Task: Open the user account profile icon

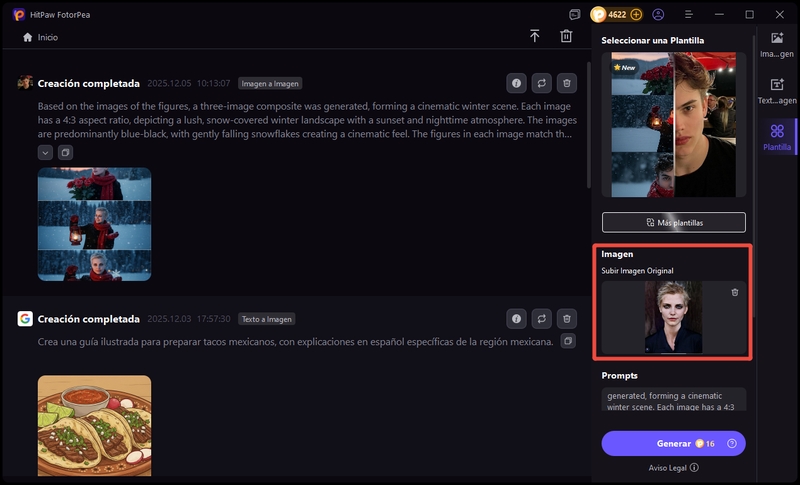Action: (658, 15)
